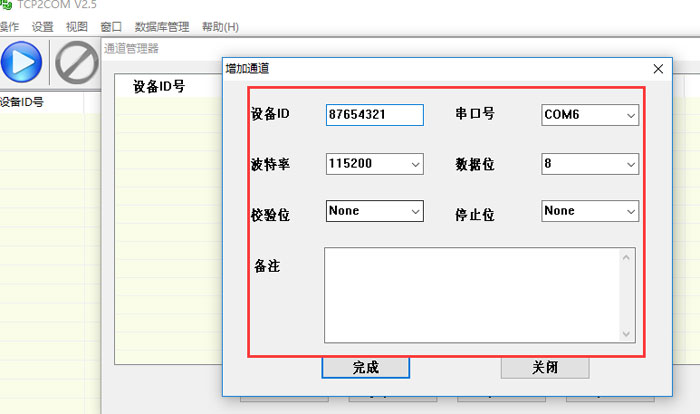The width and height of the screenshot is (700, 414).
Task: Open the 设置 menu
Action: point(43,26)
